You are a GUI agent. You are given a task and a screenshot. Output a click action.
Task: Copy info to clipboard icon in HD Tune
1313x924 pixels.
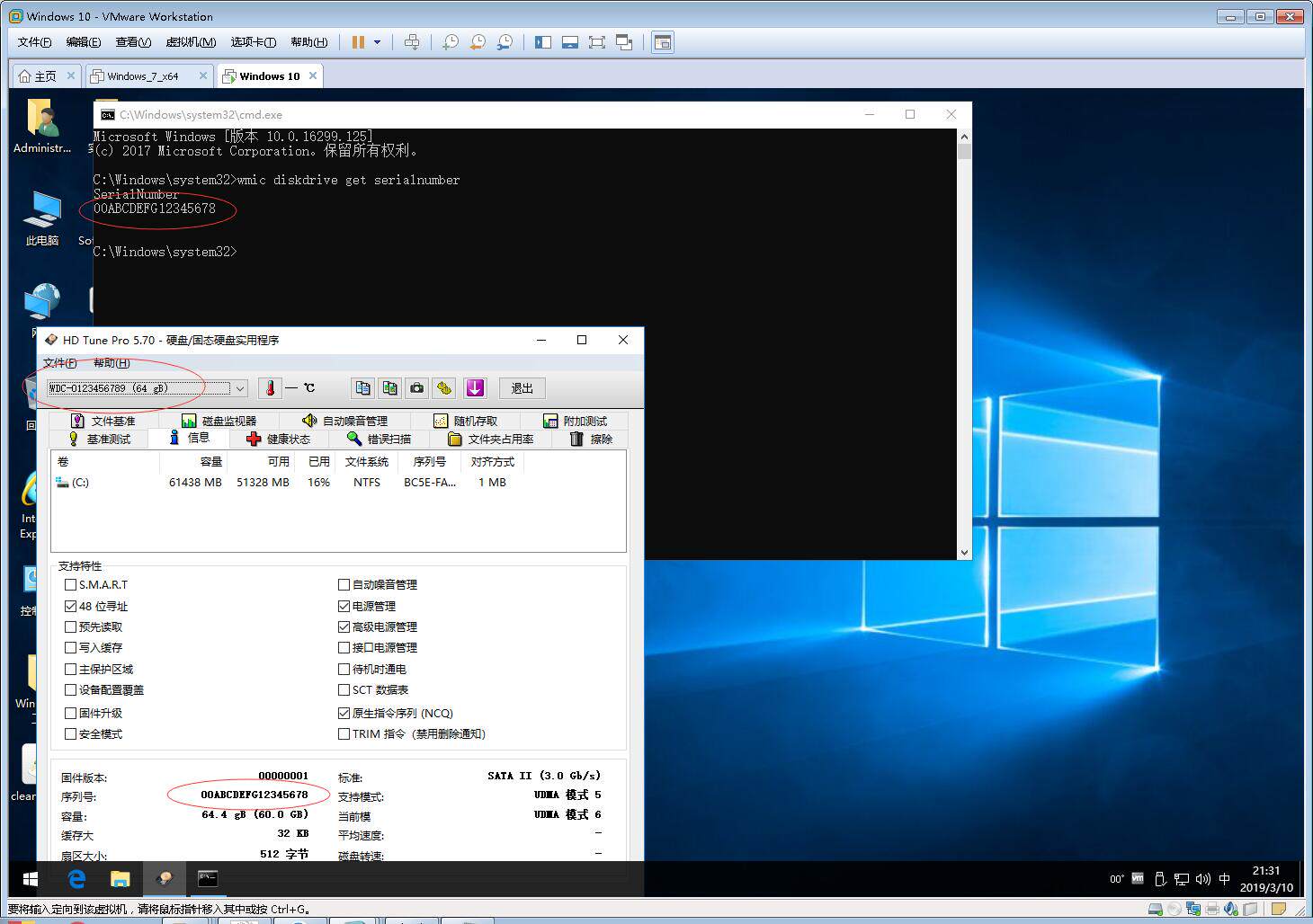click(x=363, y=388)
